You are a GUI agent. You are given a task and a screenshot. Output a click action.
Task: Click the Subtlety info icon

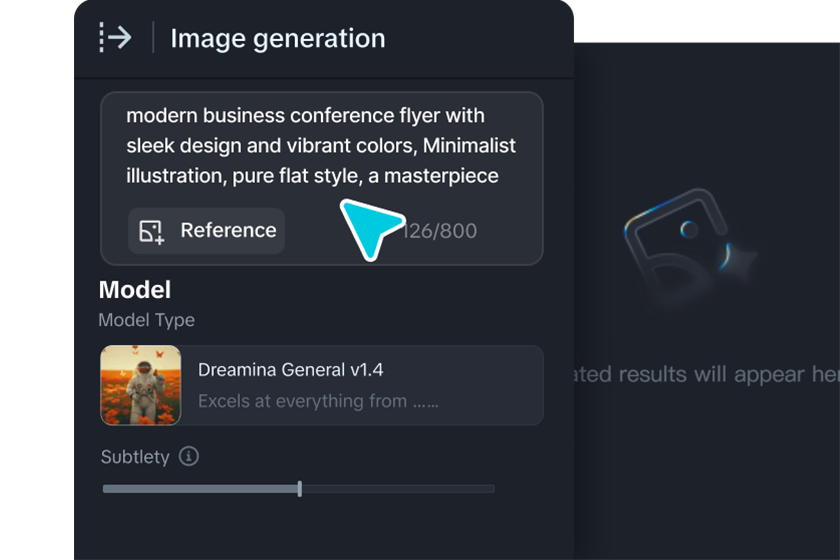(x=189, y=456)
